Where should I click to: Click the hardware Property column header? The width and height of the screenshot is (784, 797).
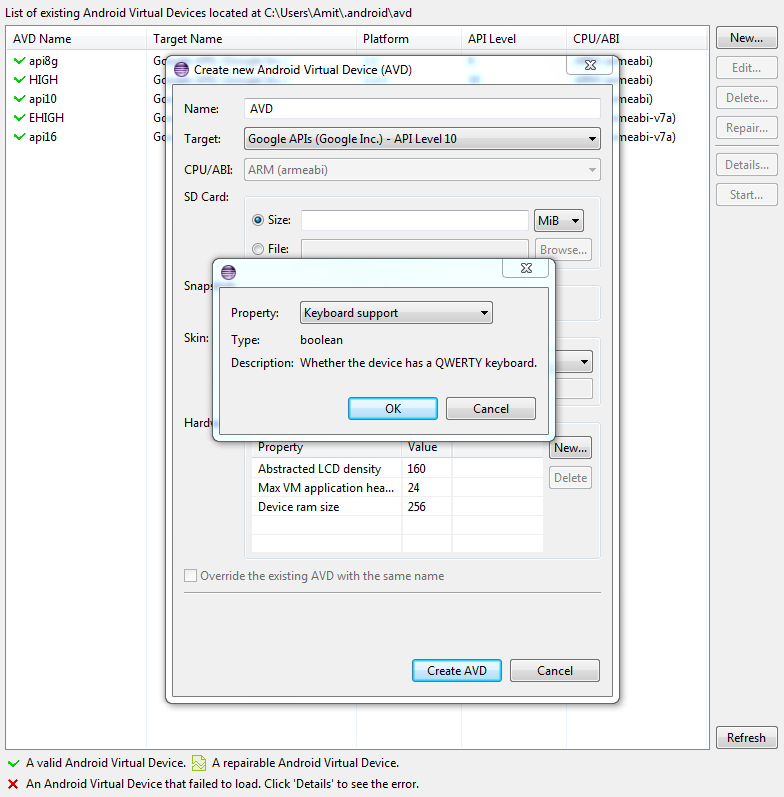(x=326, y=447)
